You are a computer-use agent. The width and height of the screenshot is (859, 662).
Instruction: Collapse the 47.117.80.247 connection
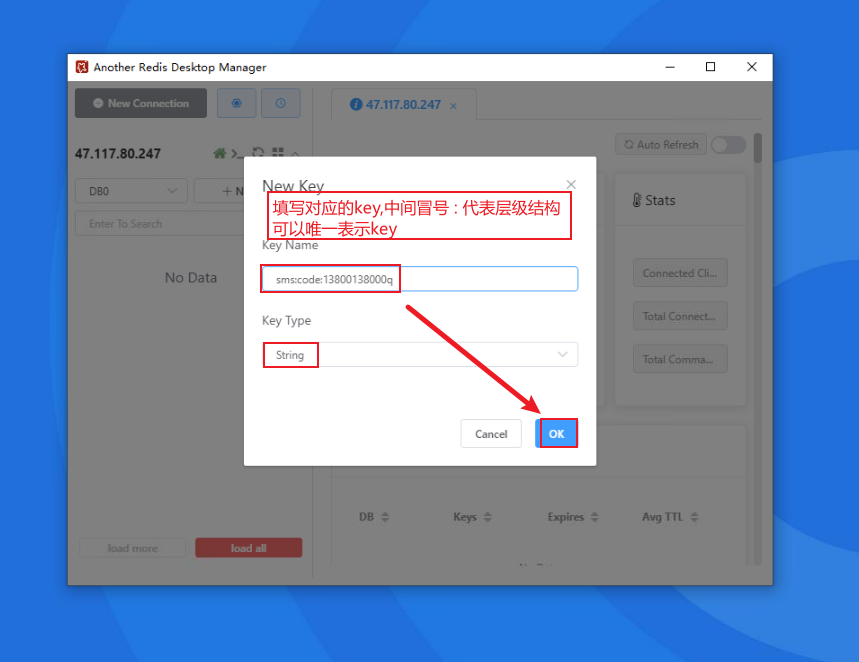pyautogui.click(x=295, y=153)
